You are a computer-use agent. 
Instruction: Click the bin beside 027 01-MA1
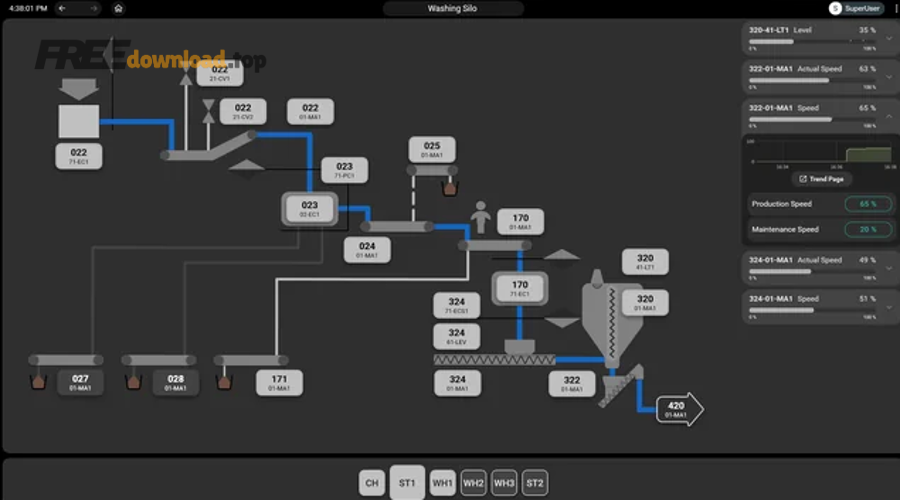(38, 381)
